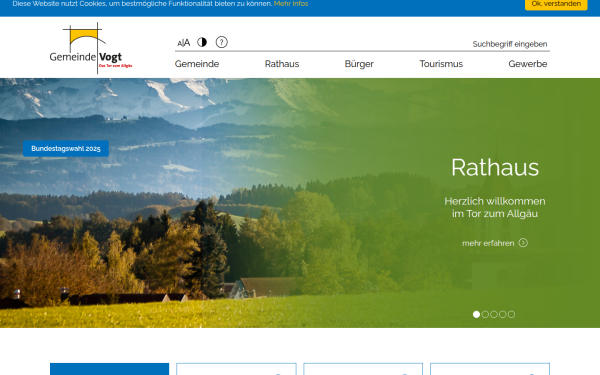Open the help question mark icon
Viewport: 600px width, 375px height.
click(222, 42)
